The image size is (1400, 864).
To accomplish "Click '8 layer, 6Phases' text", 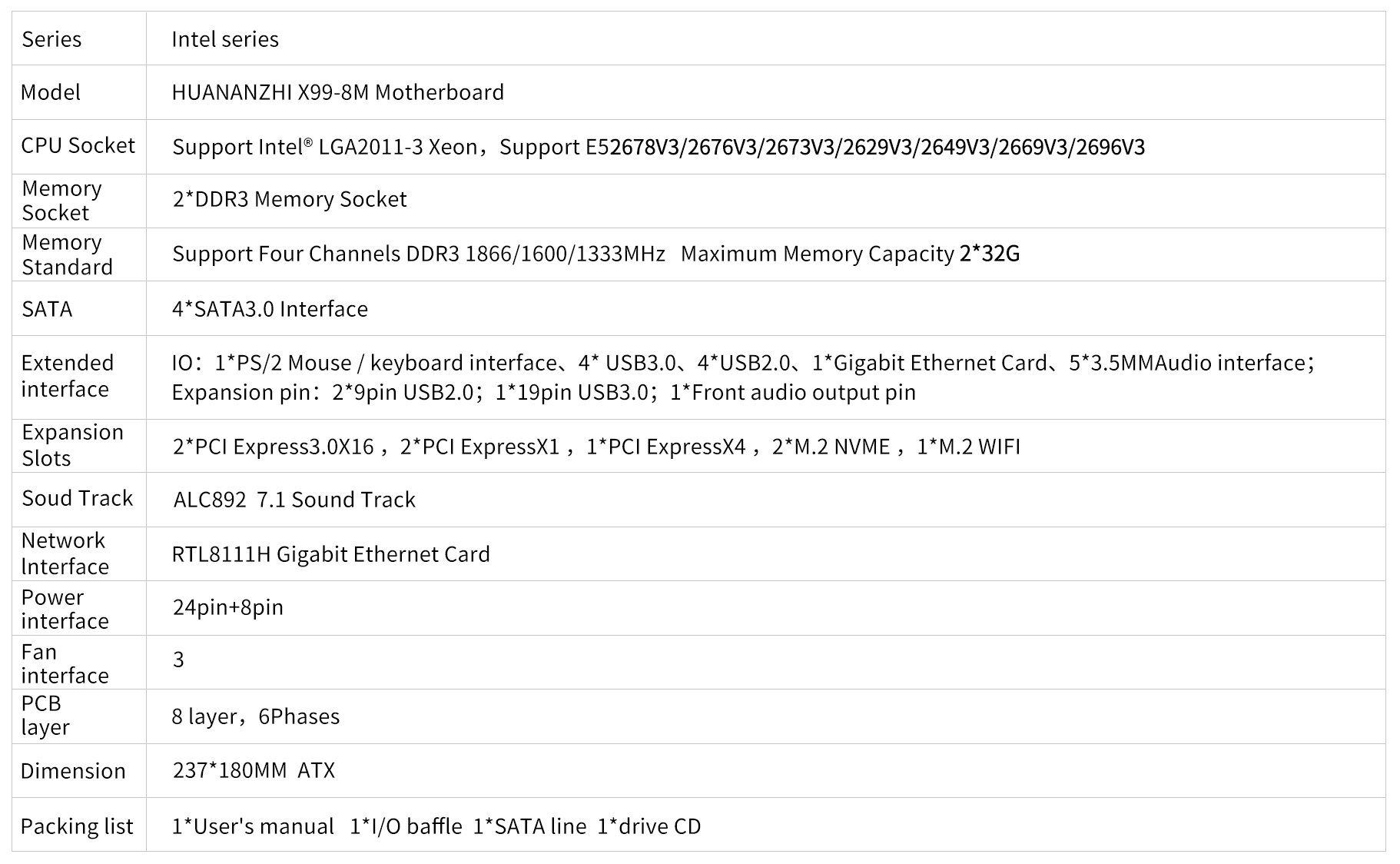I will click(255, 716).
